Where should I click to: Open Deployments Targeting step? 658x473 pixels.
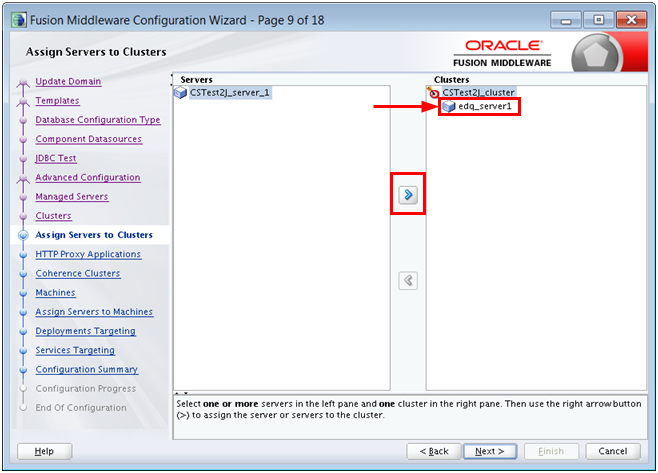coord(85,331)
